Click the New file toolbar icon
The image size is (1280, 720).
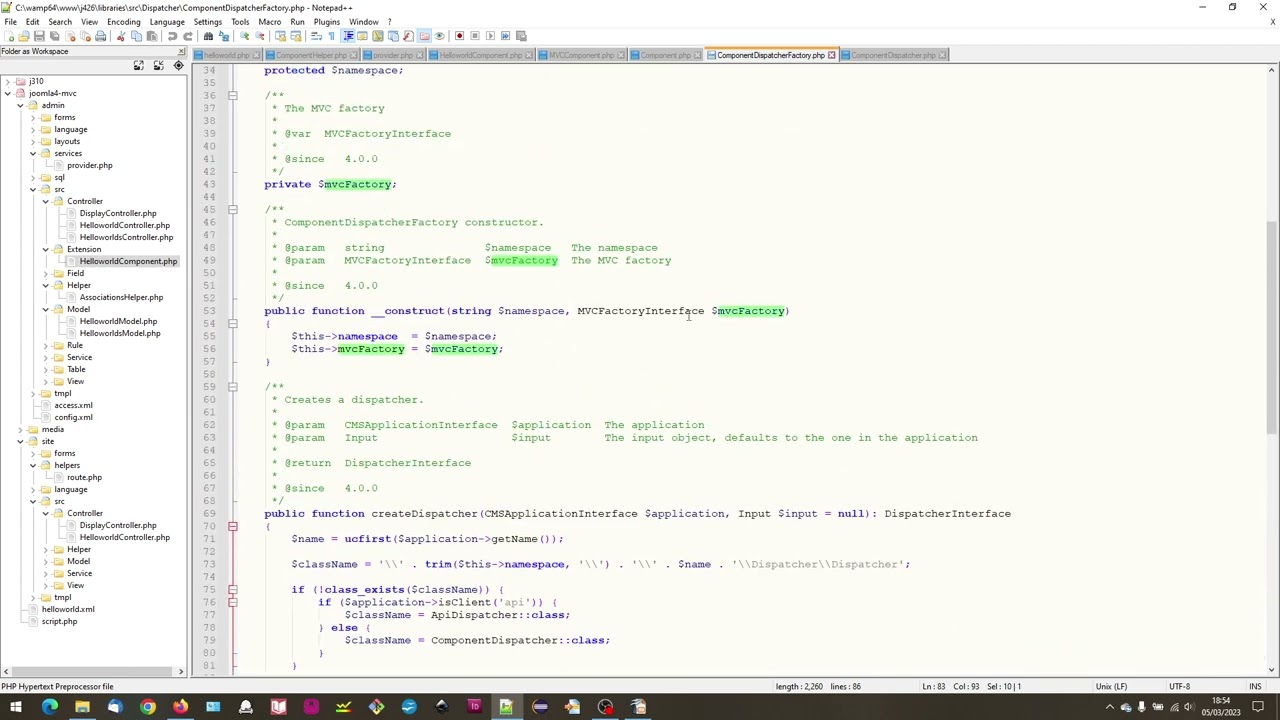[9, 36]
